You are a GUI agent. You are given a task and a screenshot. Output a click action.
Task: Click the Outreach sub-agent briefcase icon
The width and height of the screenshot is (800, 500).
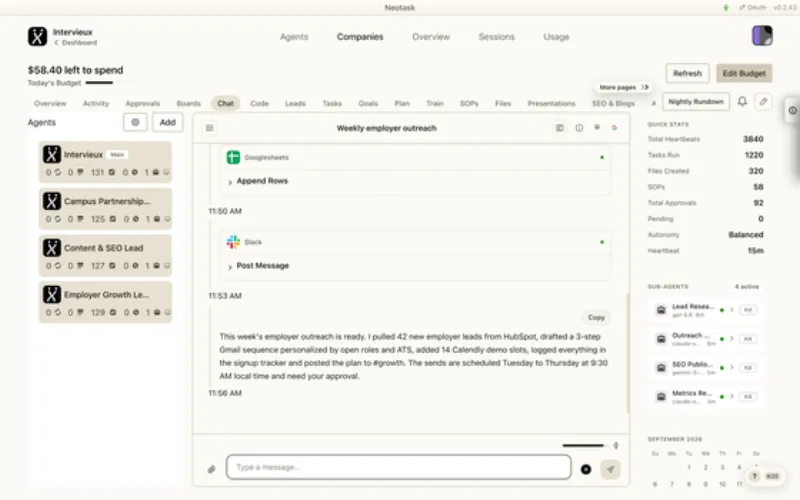661,339
